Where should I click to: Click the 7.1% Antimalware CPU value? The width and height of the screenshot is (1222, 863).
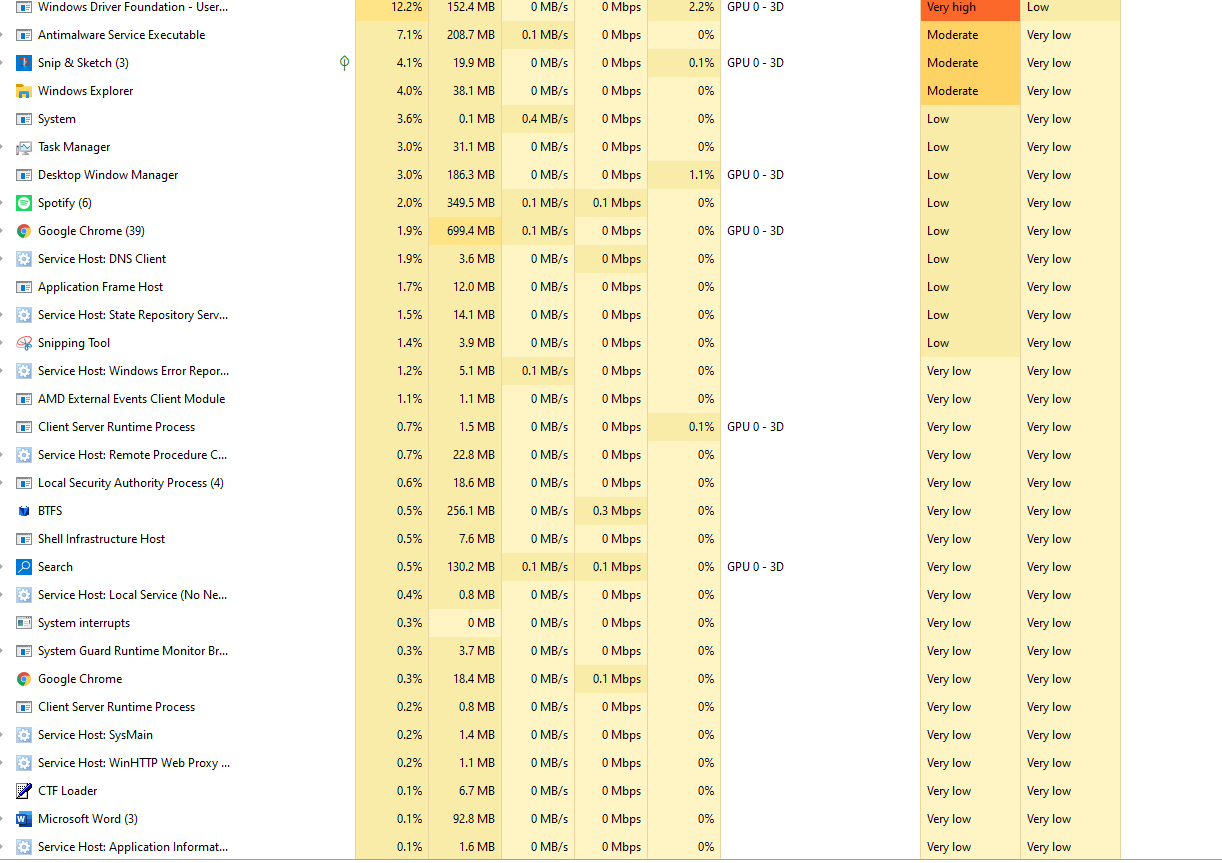coord(409,35)
